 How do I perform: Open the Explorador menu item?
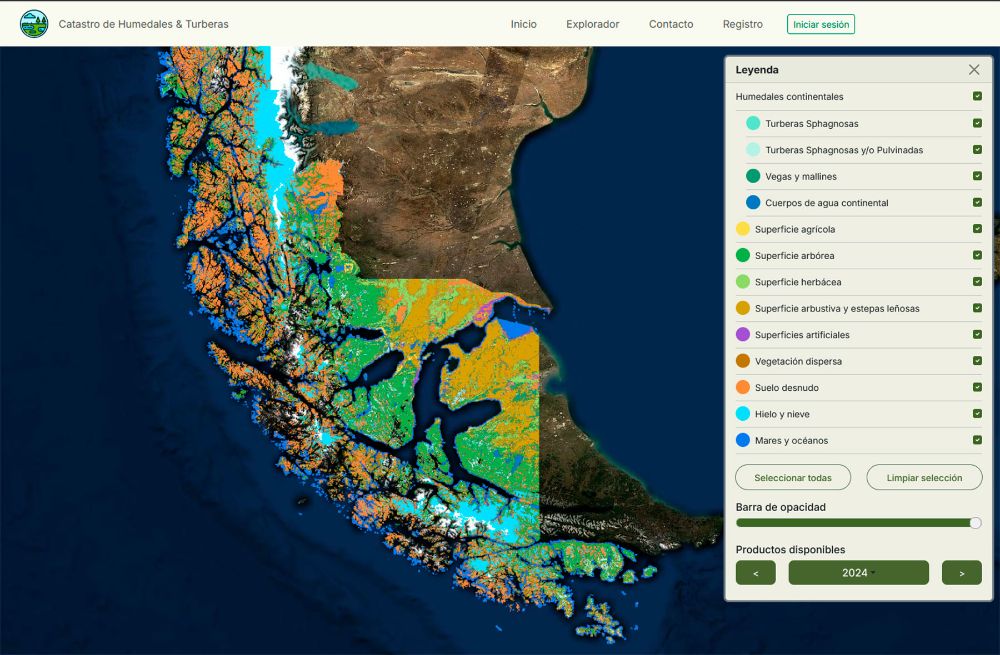(592, 24)
